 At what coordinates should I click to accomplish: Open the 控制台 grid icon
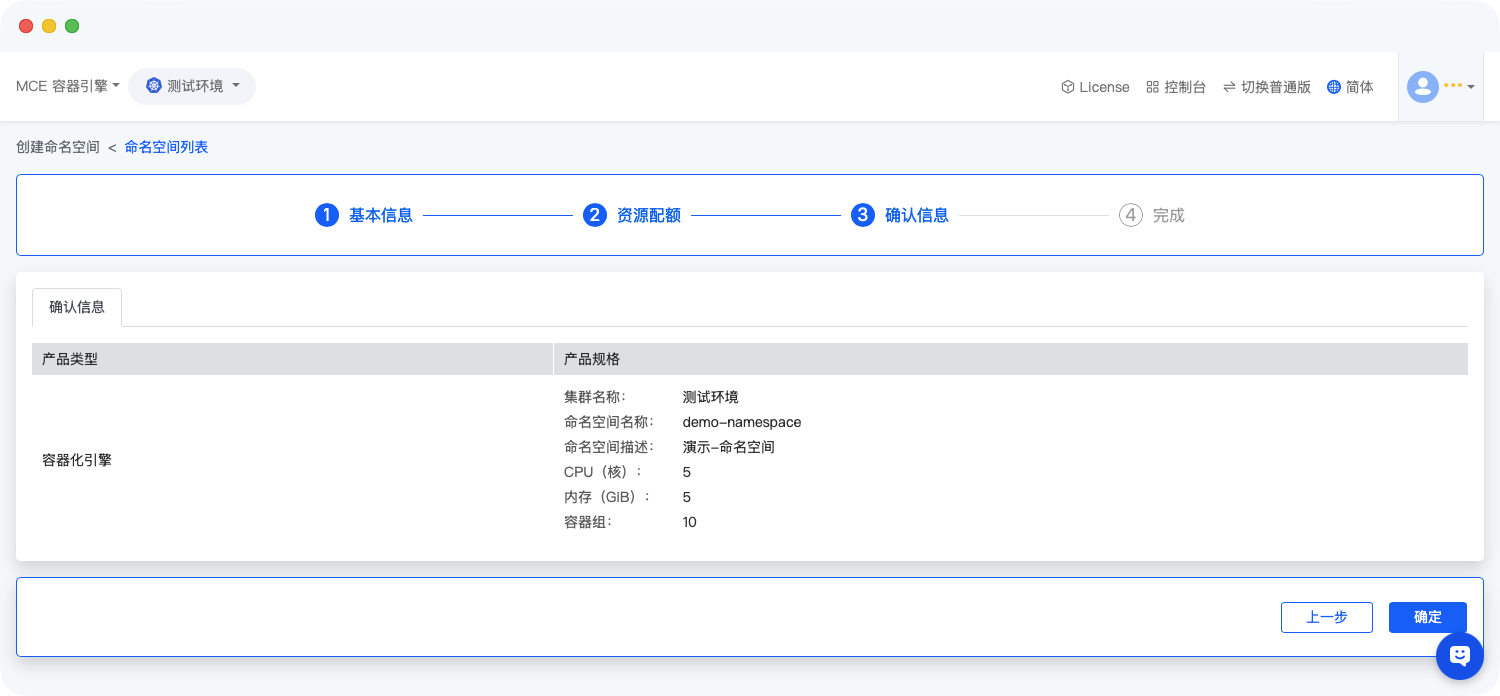1152,87
